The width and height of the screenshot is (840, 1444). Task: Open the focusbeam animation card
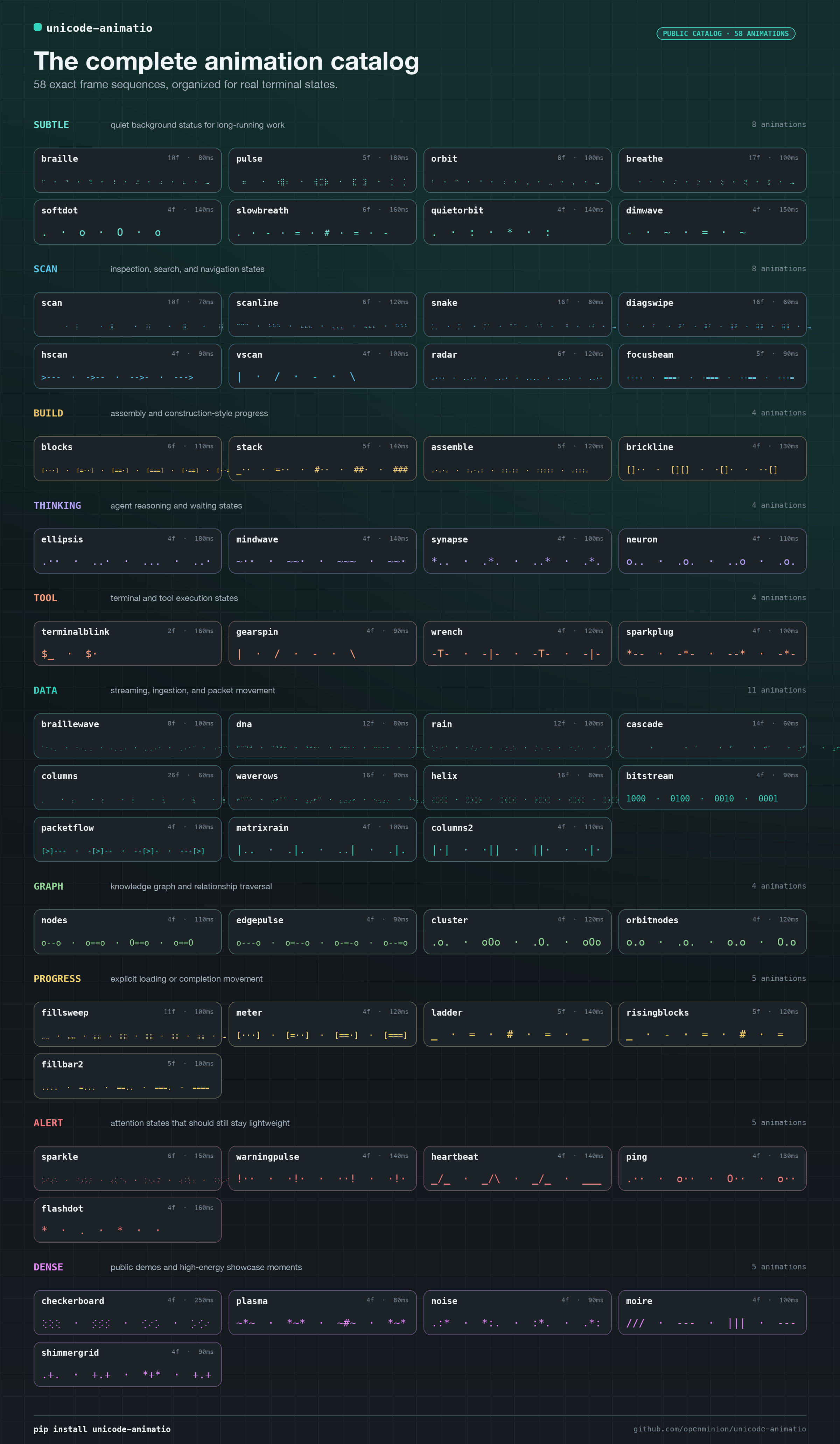(712, 366)
